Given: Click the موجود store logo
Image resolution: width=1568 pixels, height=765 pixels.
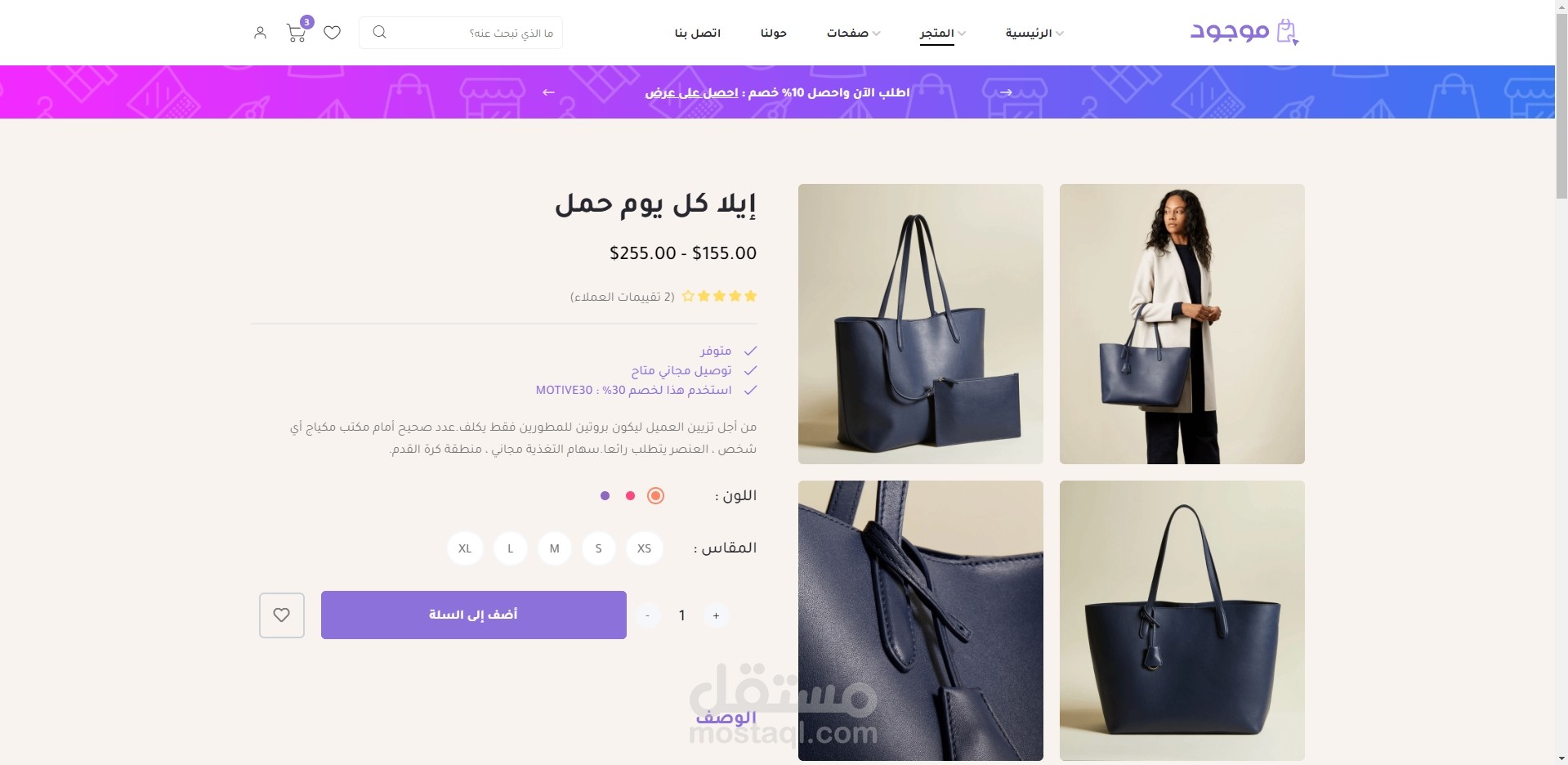Looking at the screenshot, I should [x=1244, y=32].
